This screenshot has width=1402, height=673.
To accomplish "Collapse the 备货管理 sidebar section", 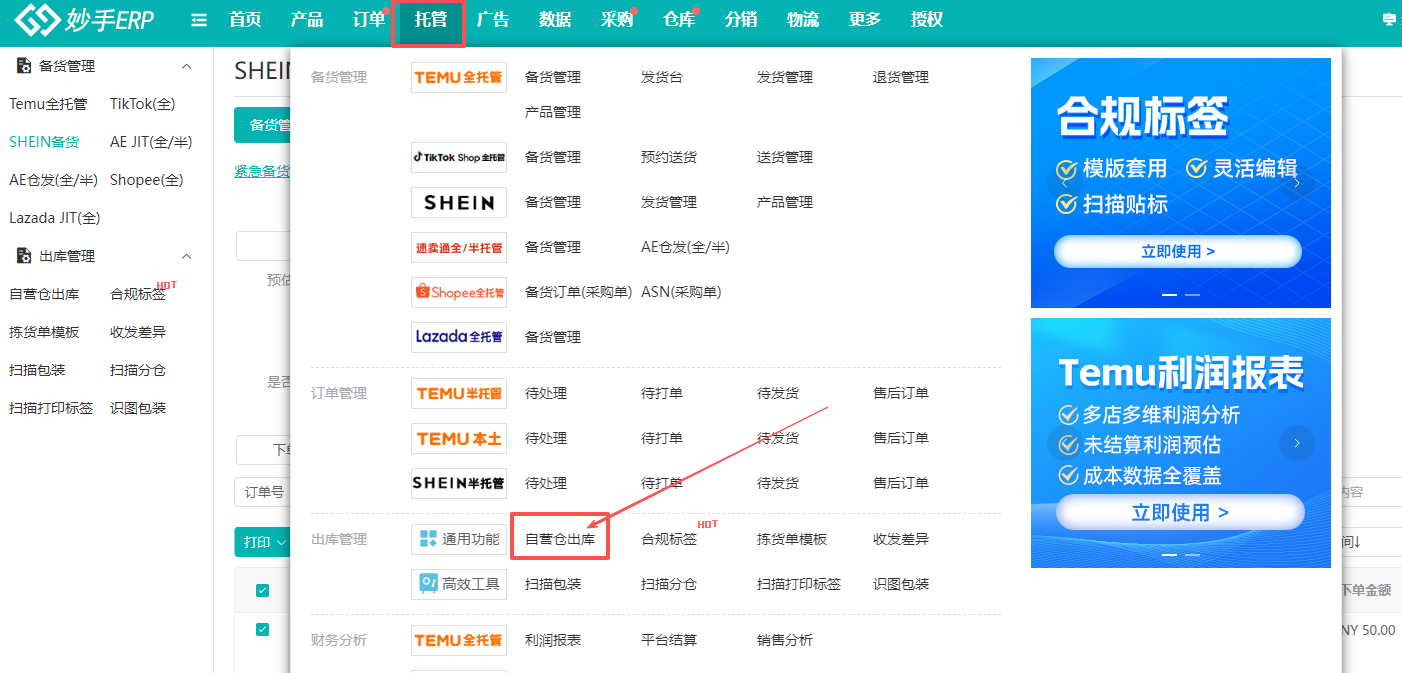I will 186,66.
